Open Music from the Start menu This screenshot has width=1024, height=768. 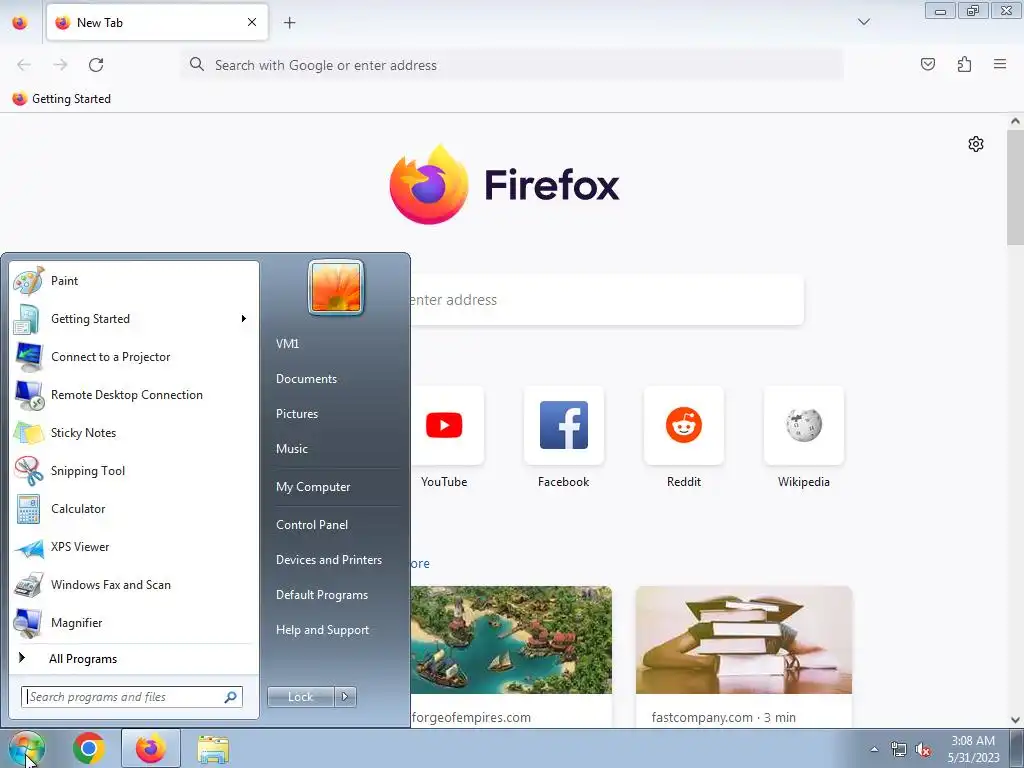(291, 449)
